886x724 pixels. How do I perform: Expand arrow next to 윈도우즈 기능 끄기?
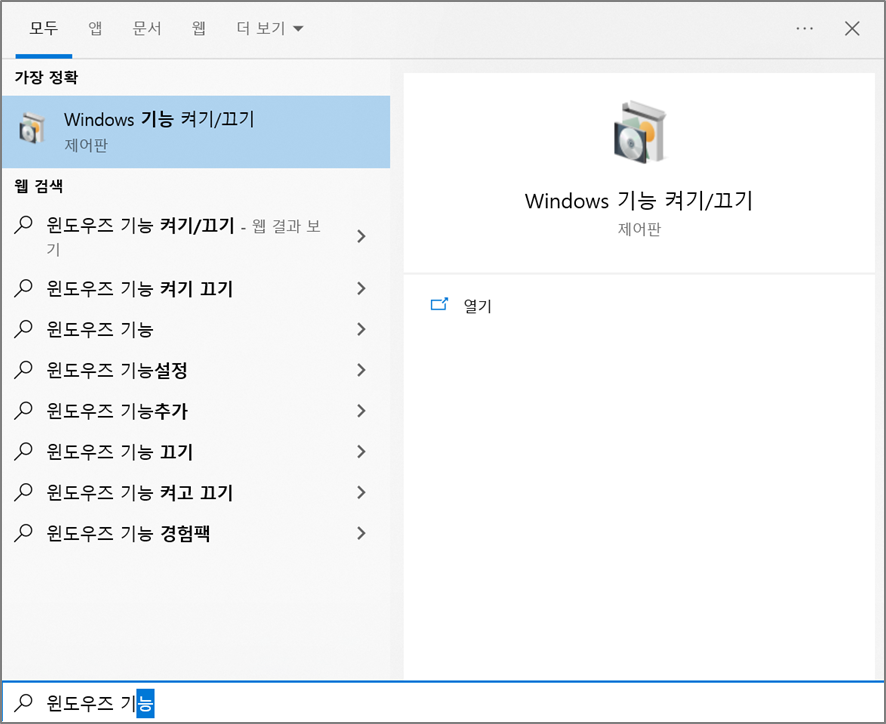click(x=362, y=451)
